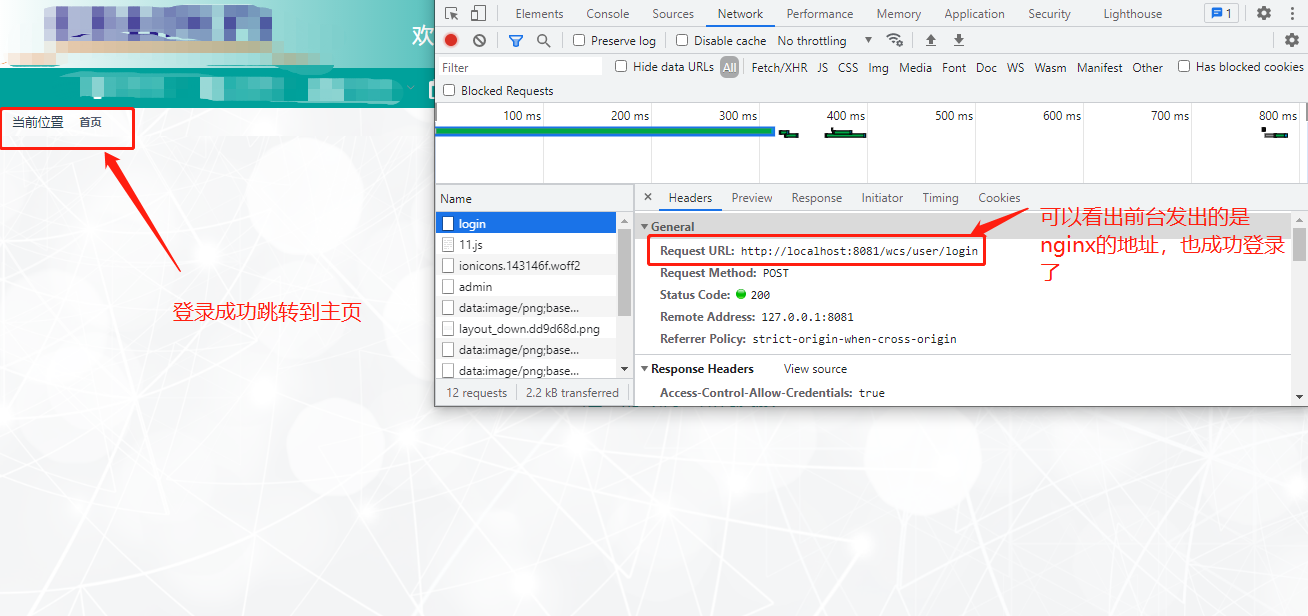Switch to the Sources tab
The height and width of the screenshot is (616, 1308).
pos(673,14)
